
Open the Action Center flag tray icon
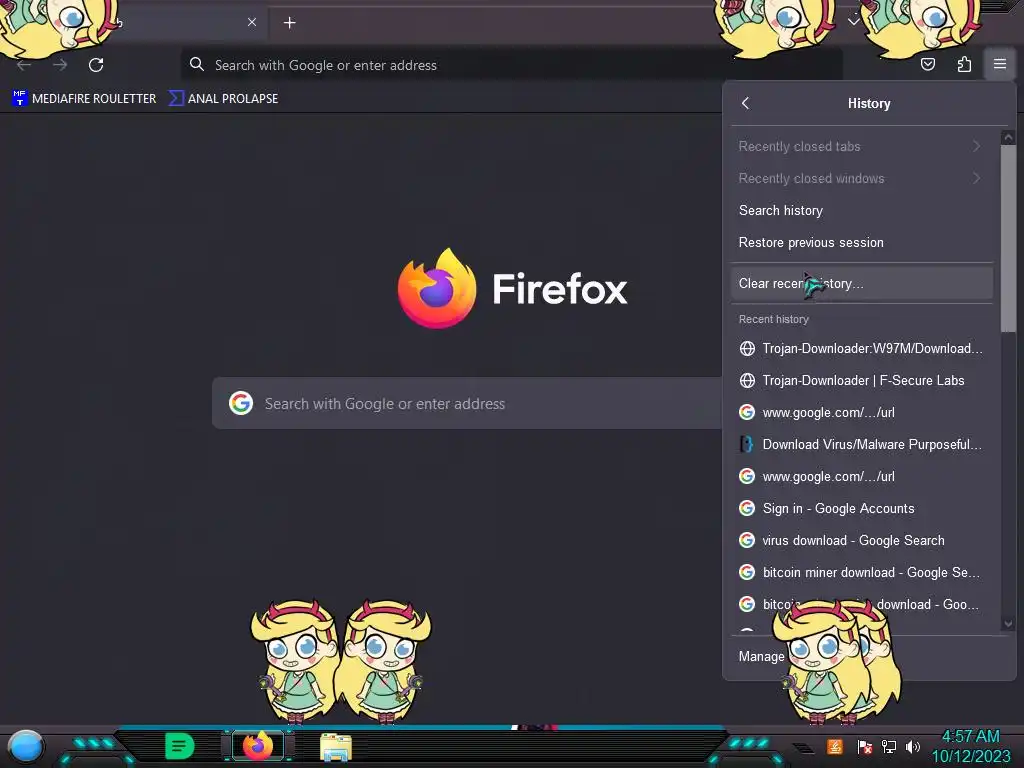865,746
